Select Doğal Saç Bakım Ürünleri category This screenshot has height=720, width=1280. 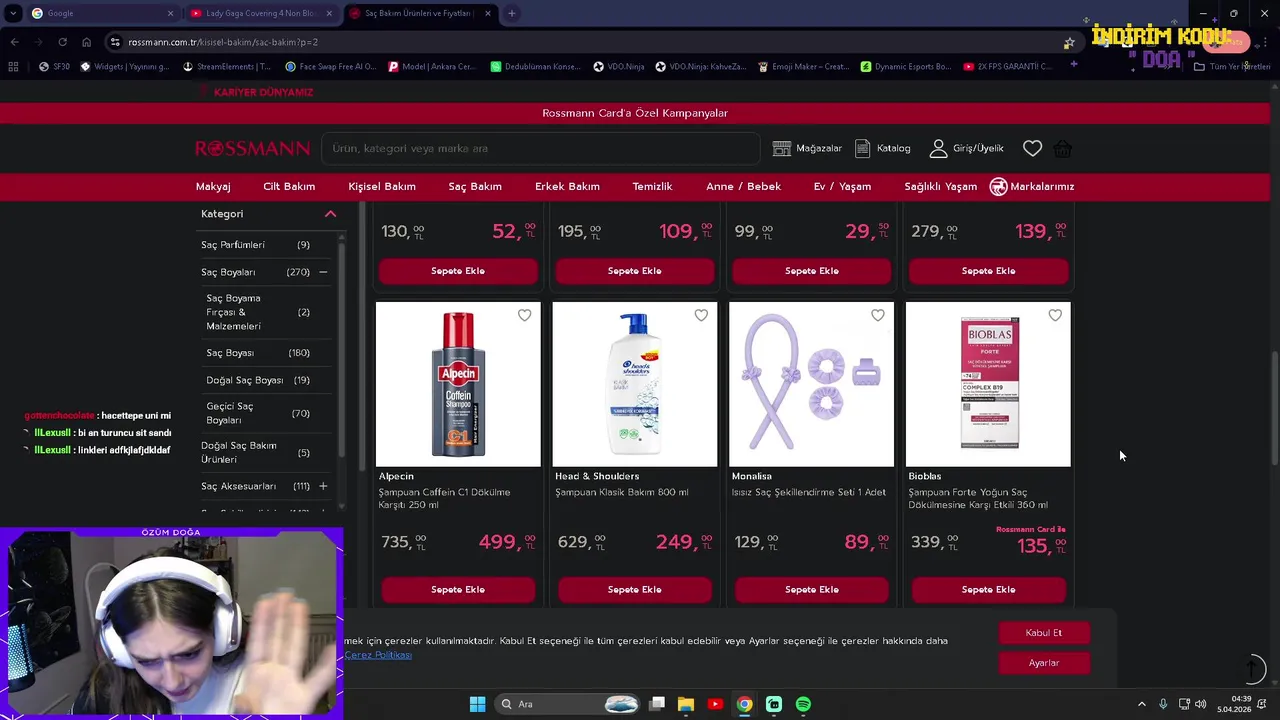coord(239,452)
